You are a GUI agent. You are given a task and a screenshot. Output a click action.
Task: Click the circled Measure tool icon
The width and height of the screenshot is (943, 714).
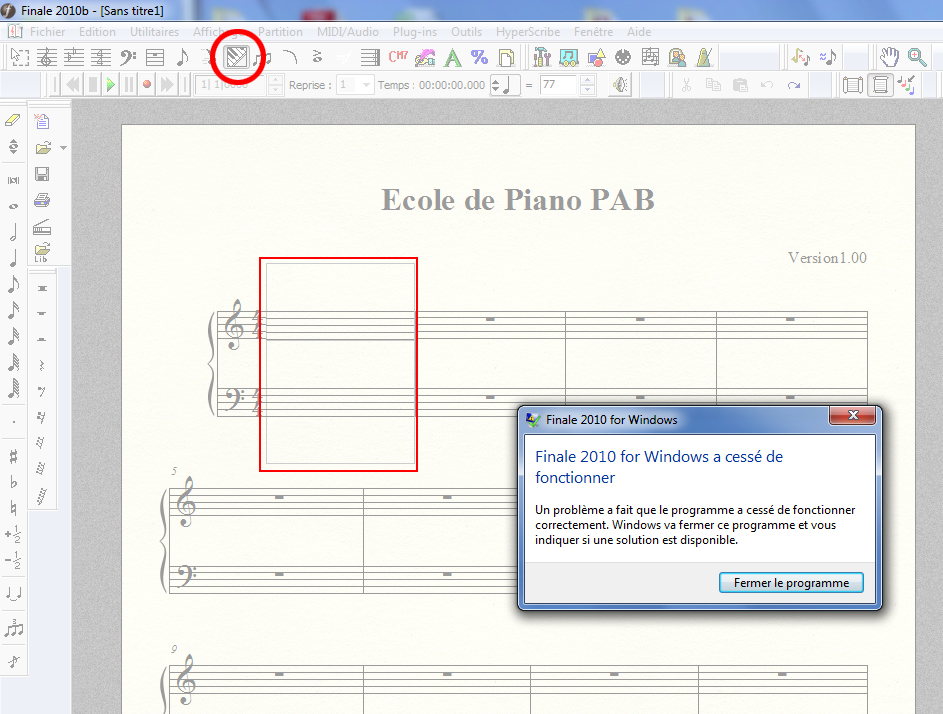[237, 58]
